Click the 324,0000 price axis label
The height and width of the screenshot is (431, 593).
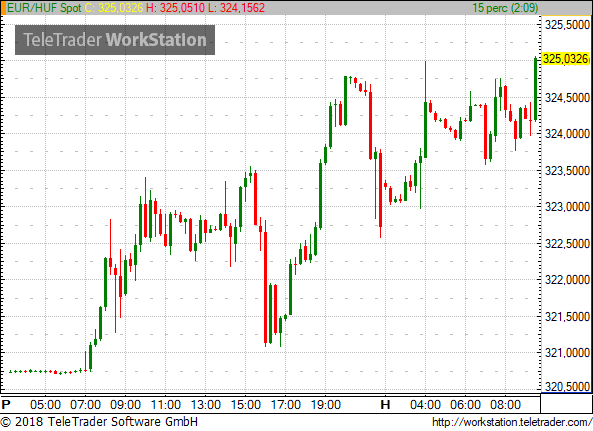(567, 134)
